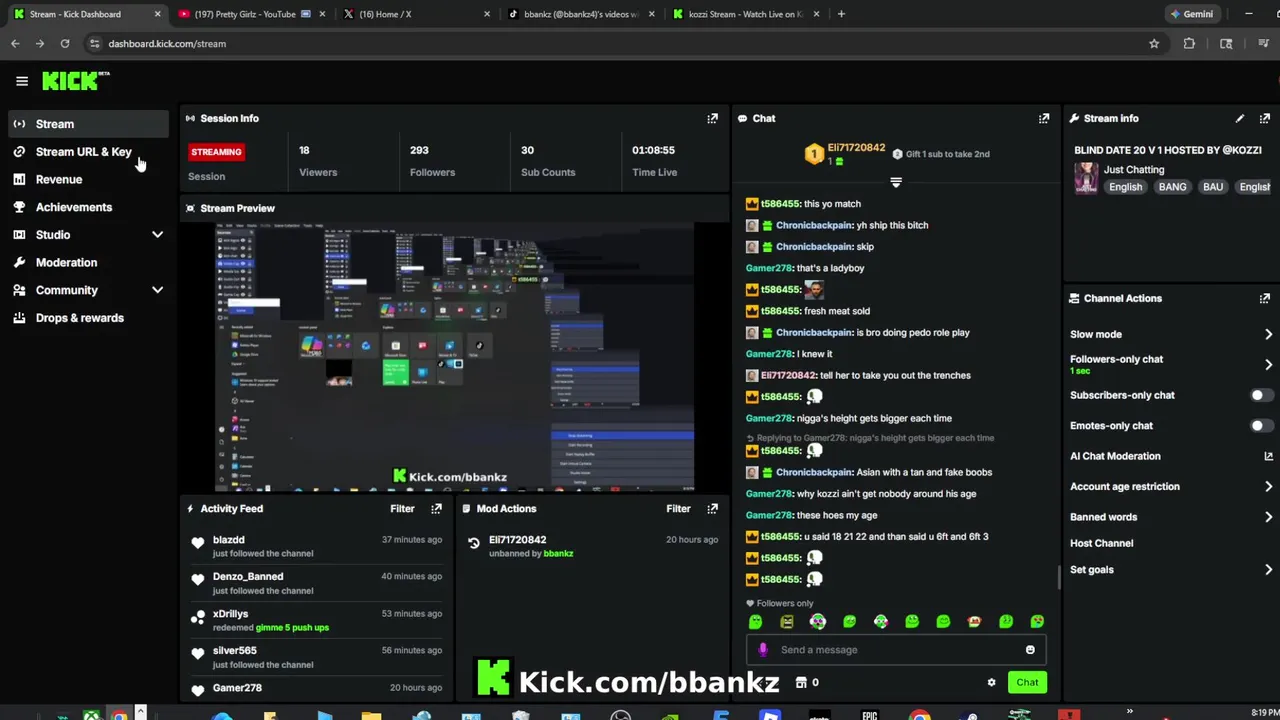
Task: Click Host Channel action
Action: (1101, 543)
